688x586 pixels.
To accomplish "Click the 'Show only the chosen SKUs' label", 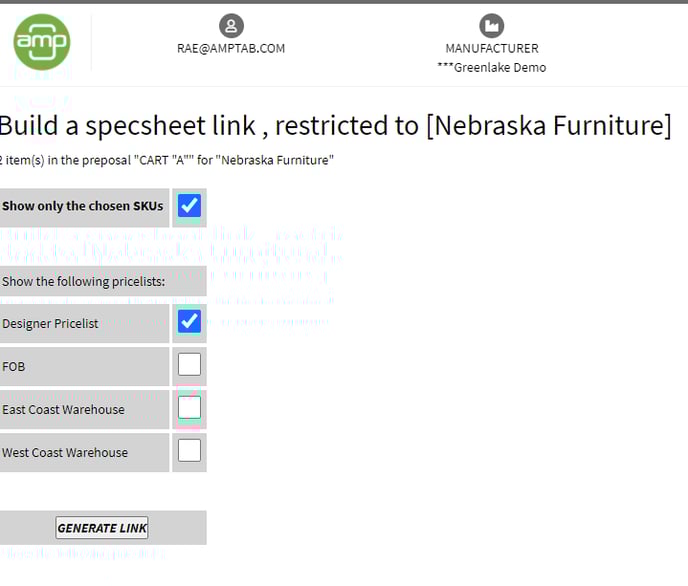I will 82,206.
